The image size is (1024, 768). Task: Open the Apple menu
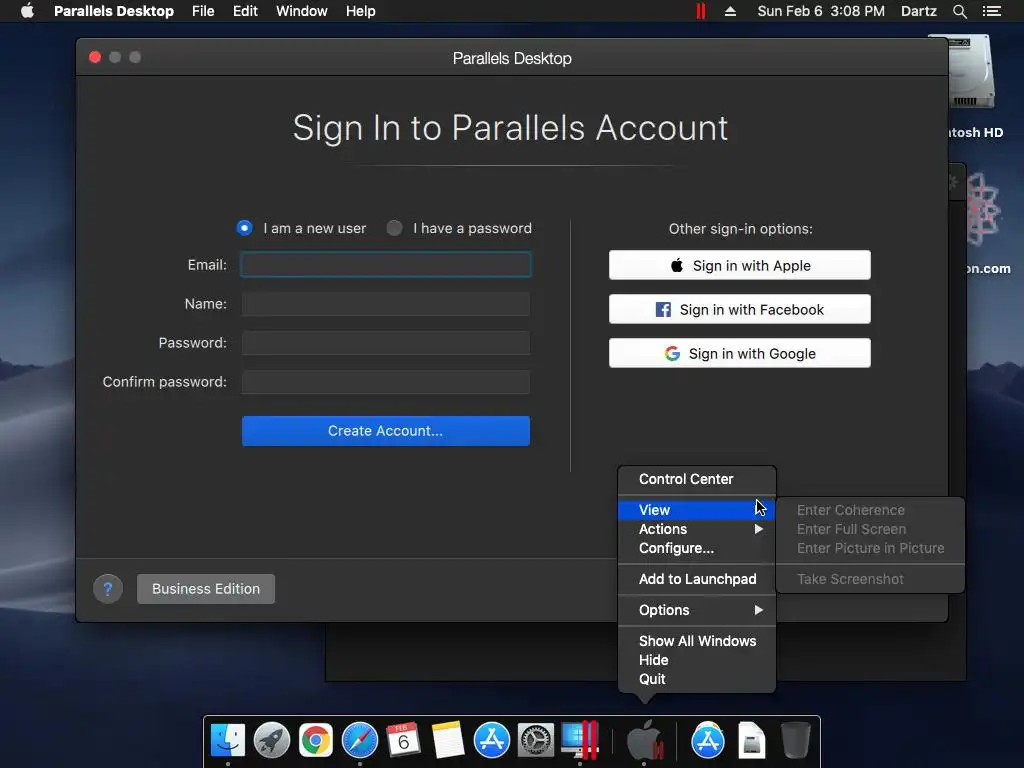pyautogui.click(x=27, y=11)
